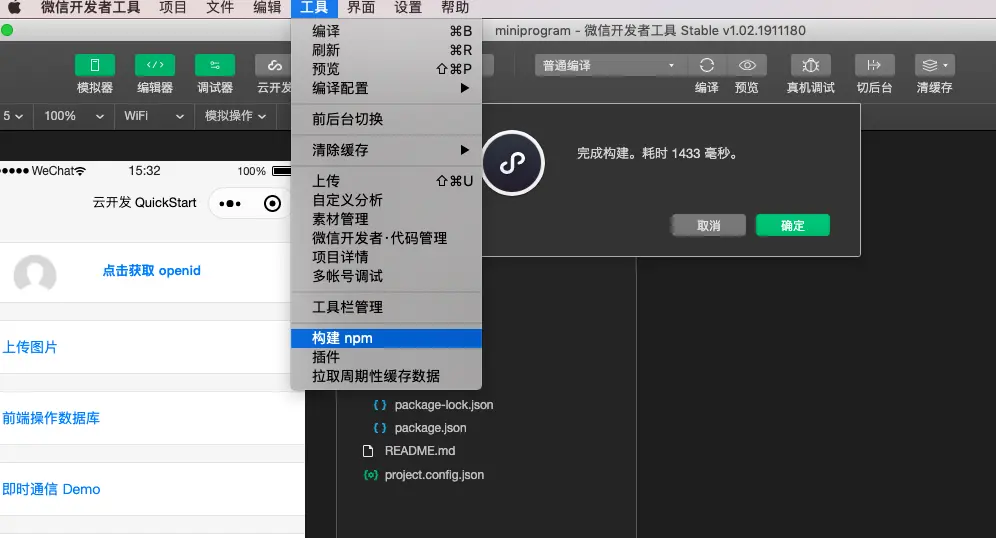The width and height of the screenshot is (996, 538).
Task: Choose 插件 in the tools menu
Action: [386, 358]
